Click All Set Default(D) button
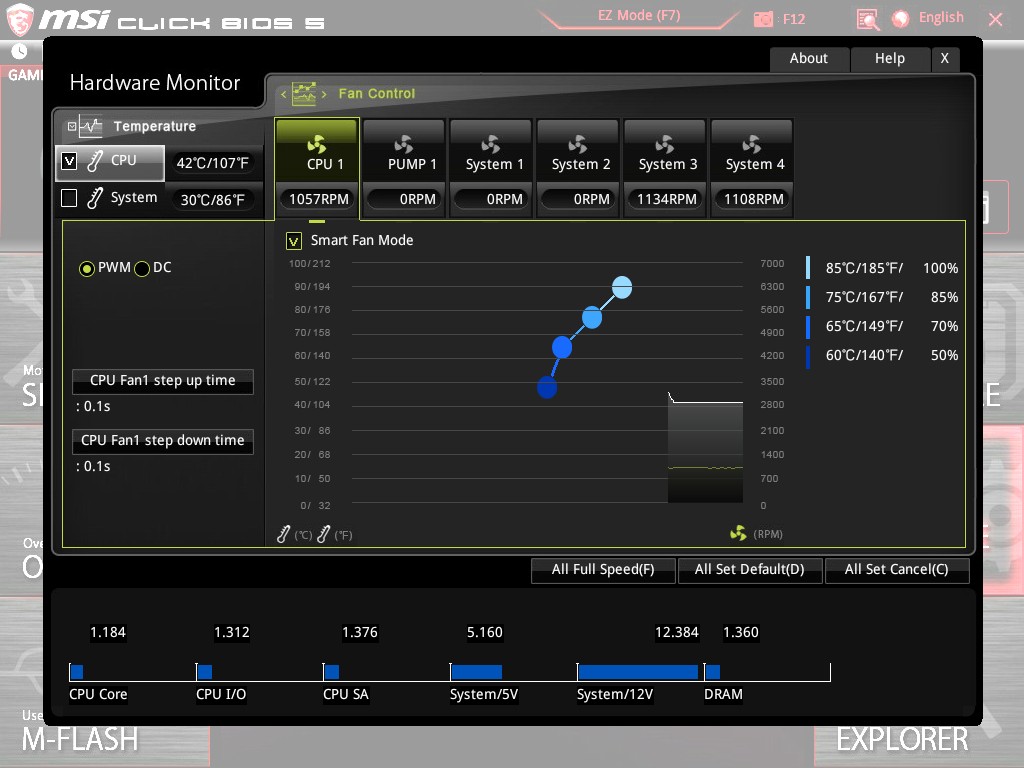Viewport: 1024px width, 768px height. 750,569
